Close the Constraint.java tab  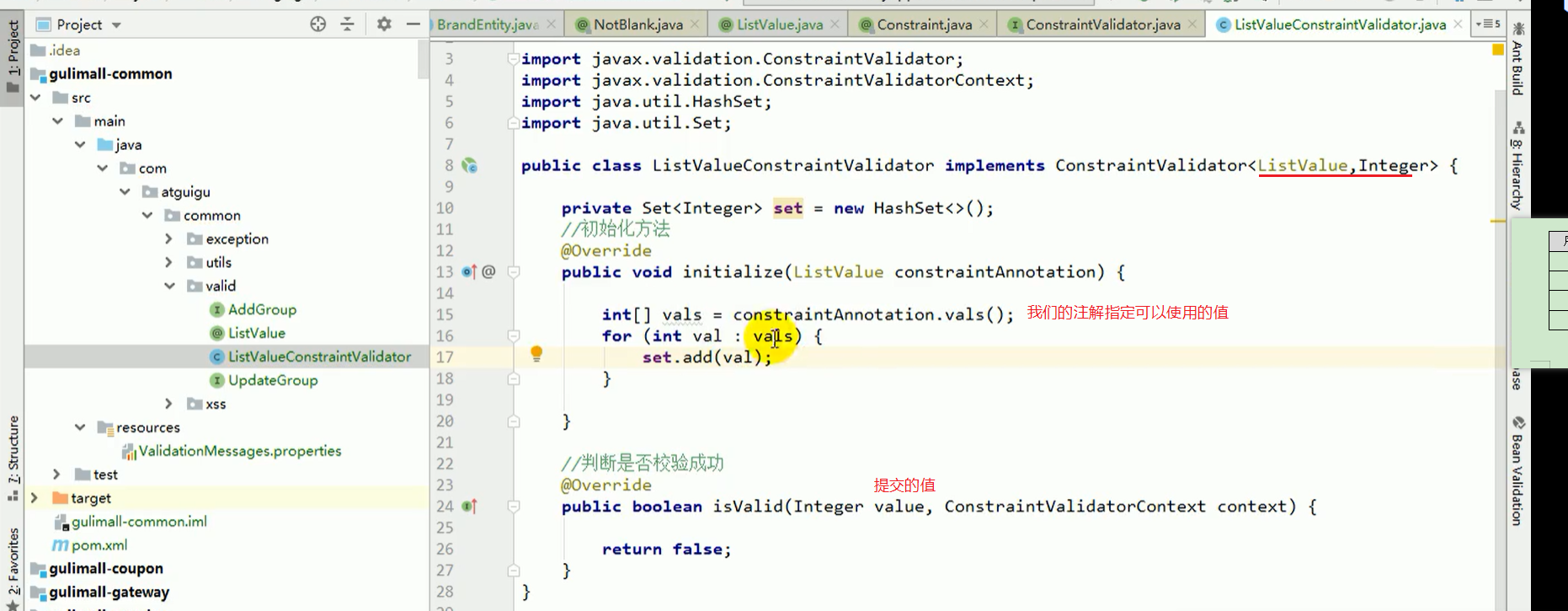(x=983, y=24)
